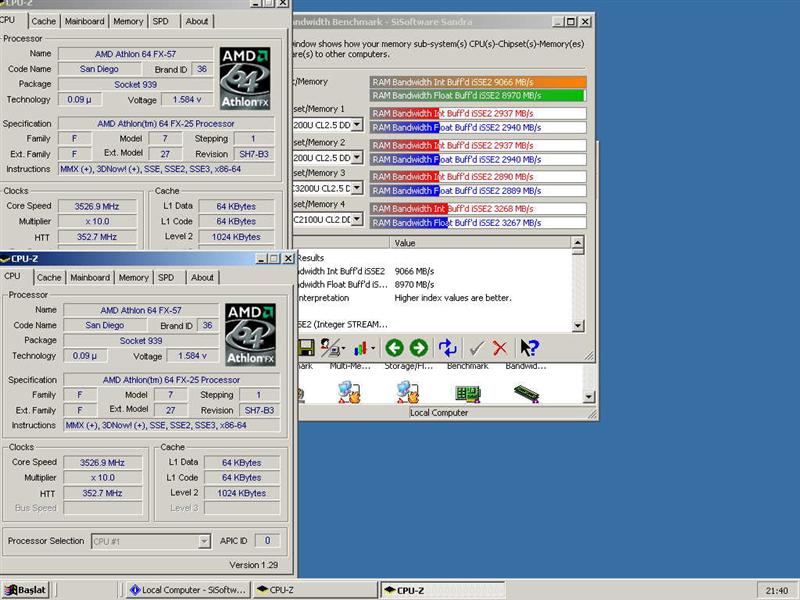Click the AMD Athlon 64 FX-57 name in front CPU-Z
Screen dimensions: 800x600
(x=141, y=310)
